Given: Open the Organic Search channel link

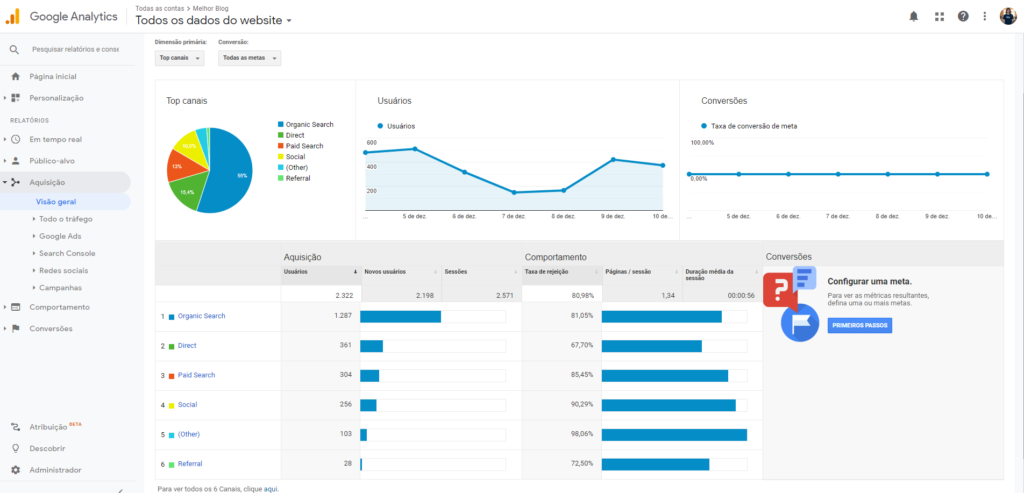Looking at the screenshot, I should [201, 316].
